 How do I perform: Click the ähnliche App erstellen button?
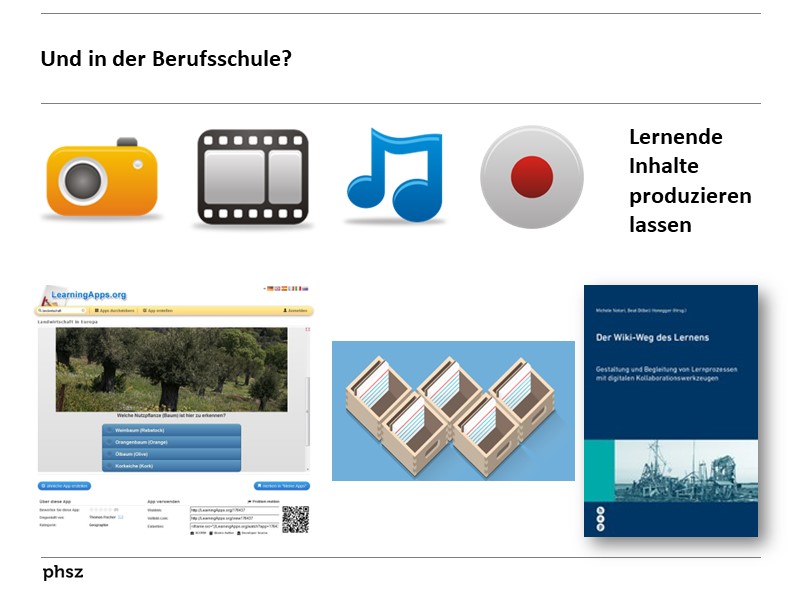(x=66, y=485)
